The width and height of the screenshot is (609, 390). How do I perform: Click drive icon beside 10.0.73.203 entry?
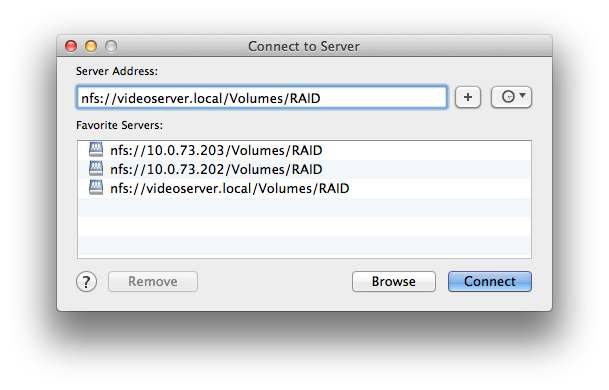pyautogui.click(x=96, y=150)
